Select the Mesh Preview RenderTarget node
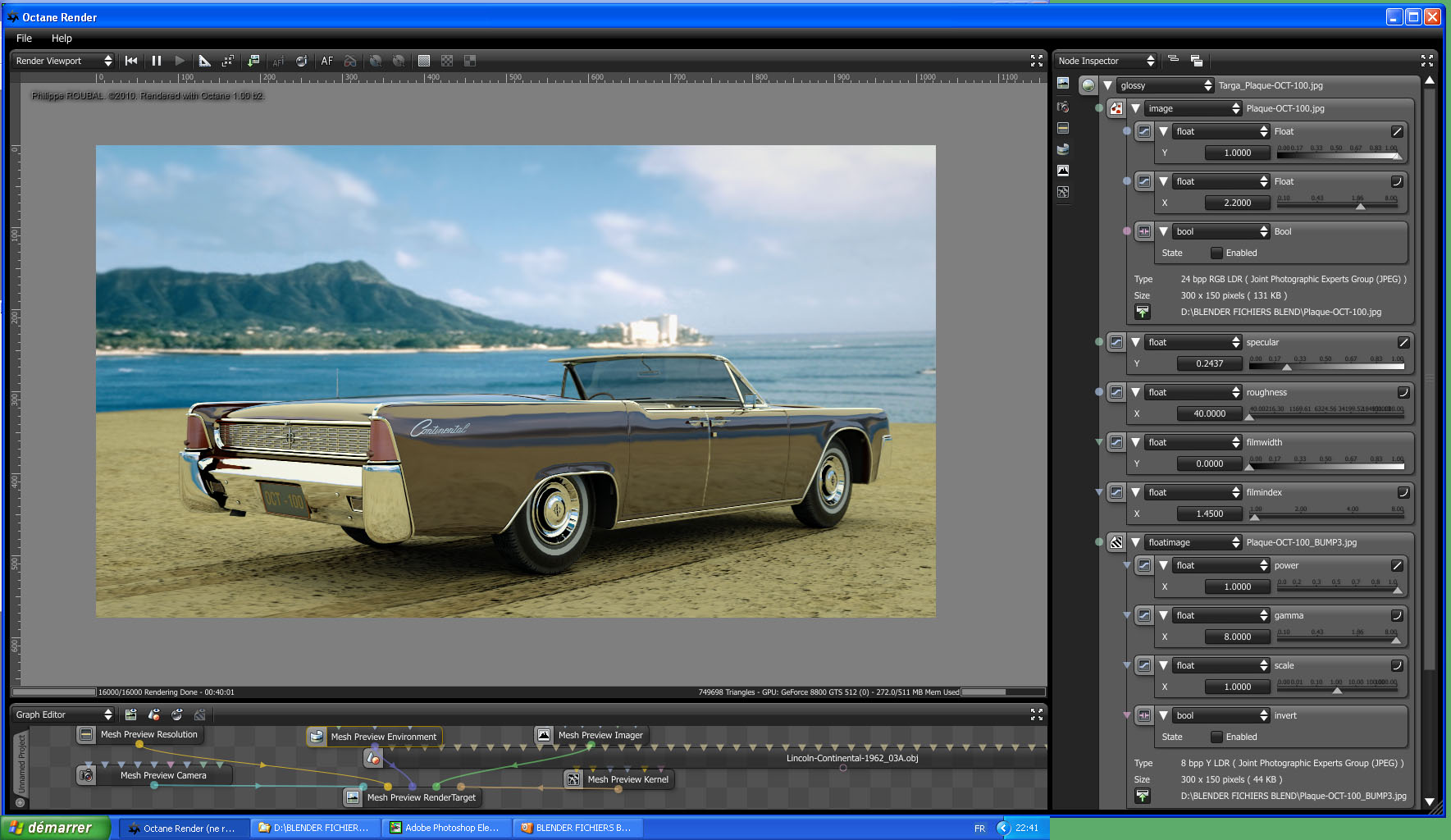This screenshot has height=840, width=1451. [x=412, y=797]
